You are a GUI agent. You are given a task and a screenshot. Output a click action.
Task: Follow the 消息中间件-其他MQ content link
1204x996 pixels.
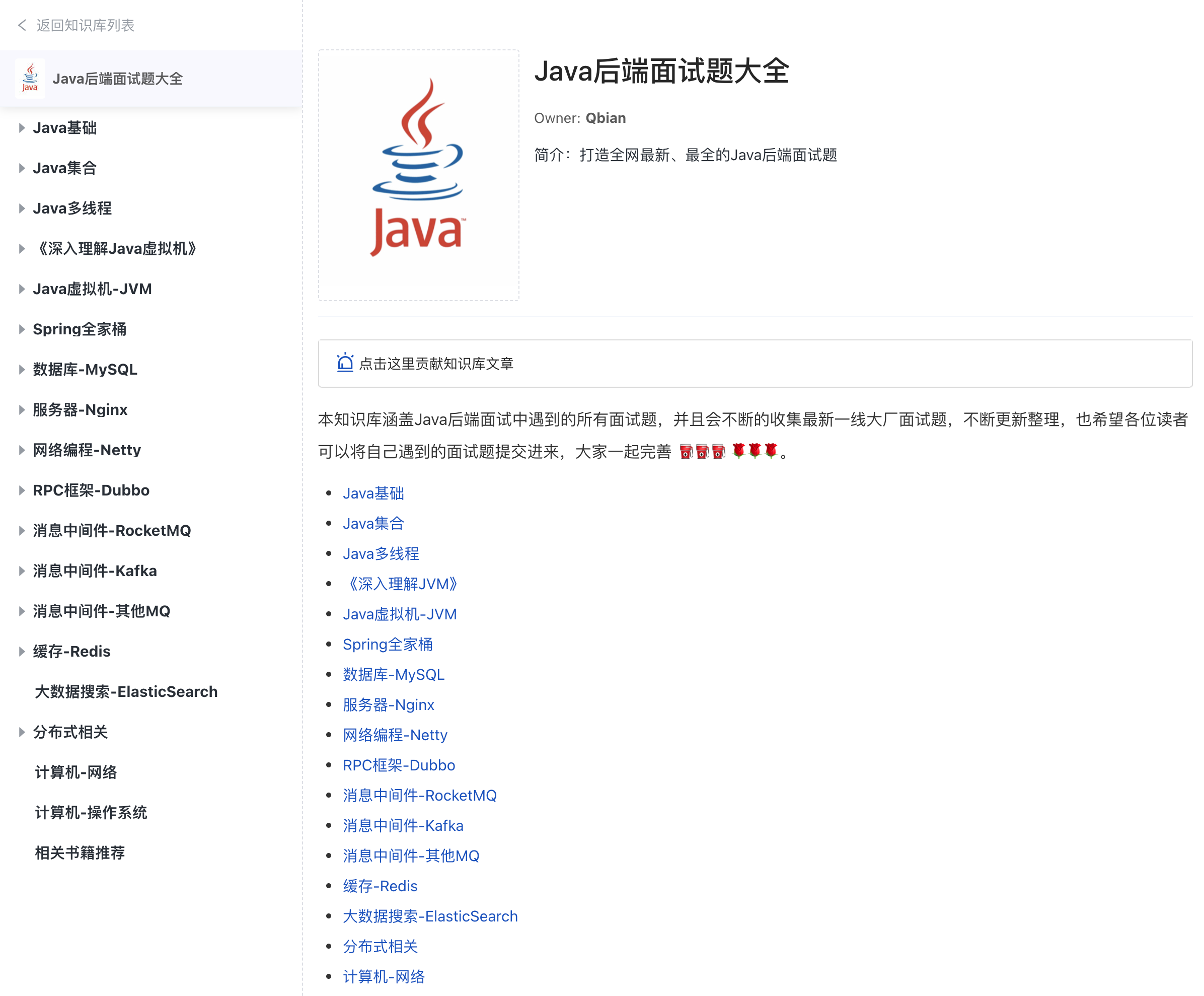411,856
